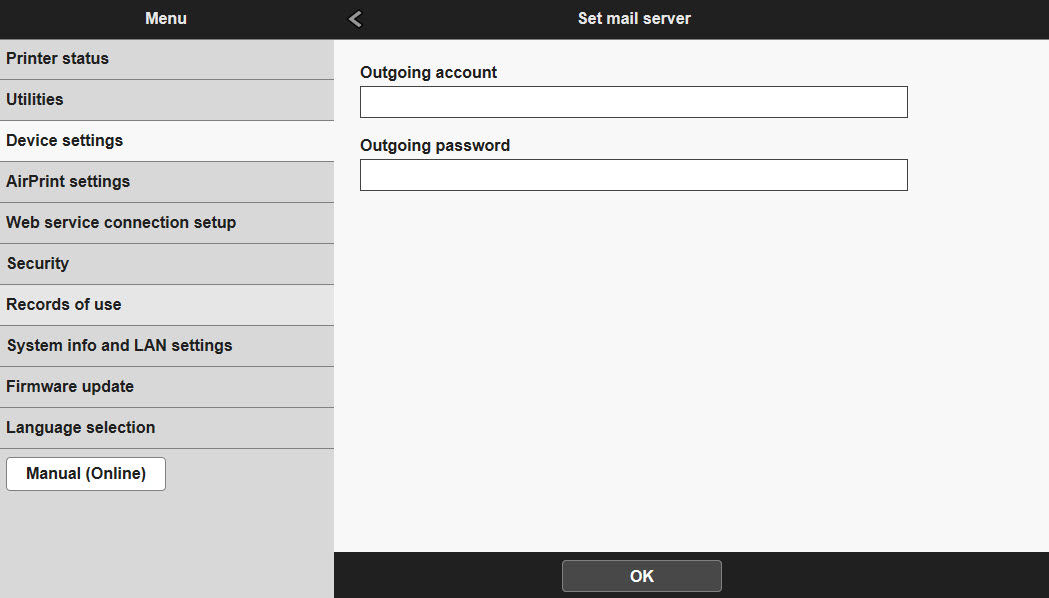Click the Outgoing password label
This screenshot has height=598, width=1049.
[435, 145]
